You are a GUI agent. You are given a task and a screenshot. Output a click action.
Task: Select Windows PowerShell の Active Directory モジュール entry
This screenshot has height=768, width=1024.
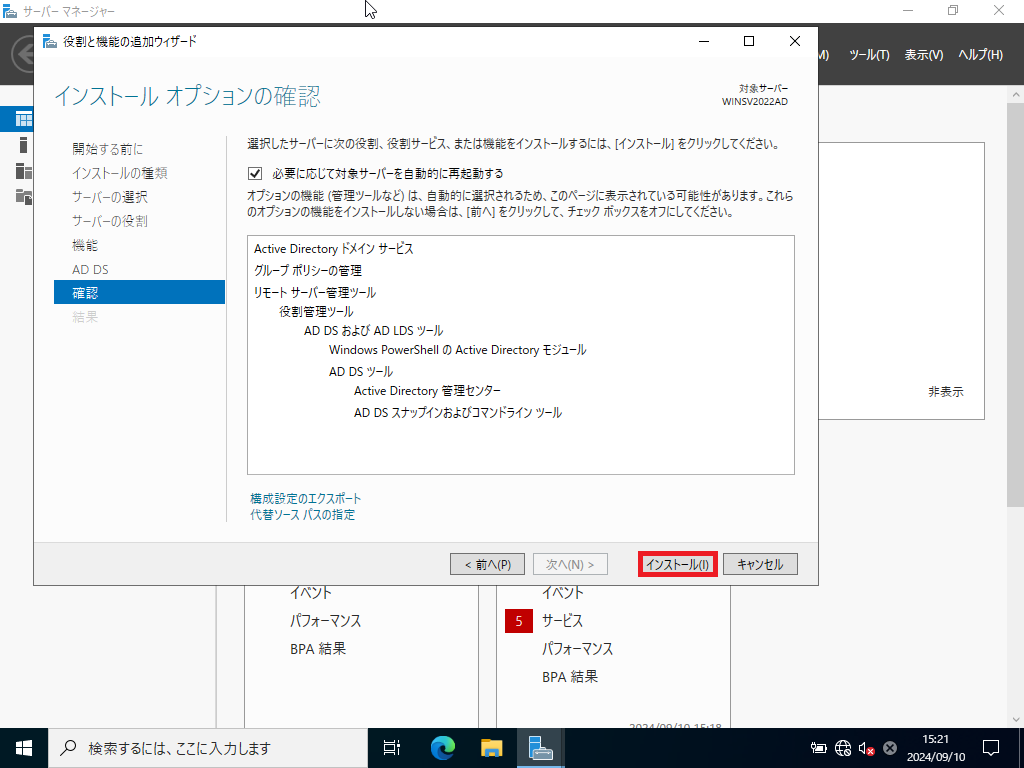(x=458, y=350)
